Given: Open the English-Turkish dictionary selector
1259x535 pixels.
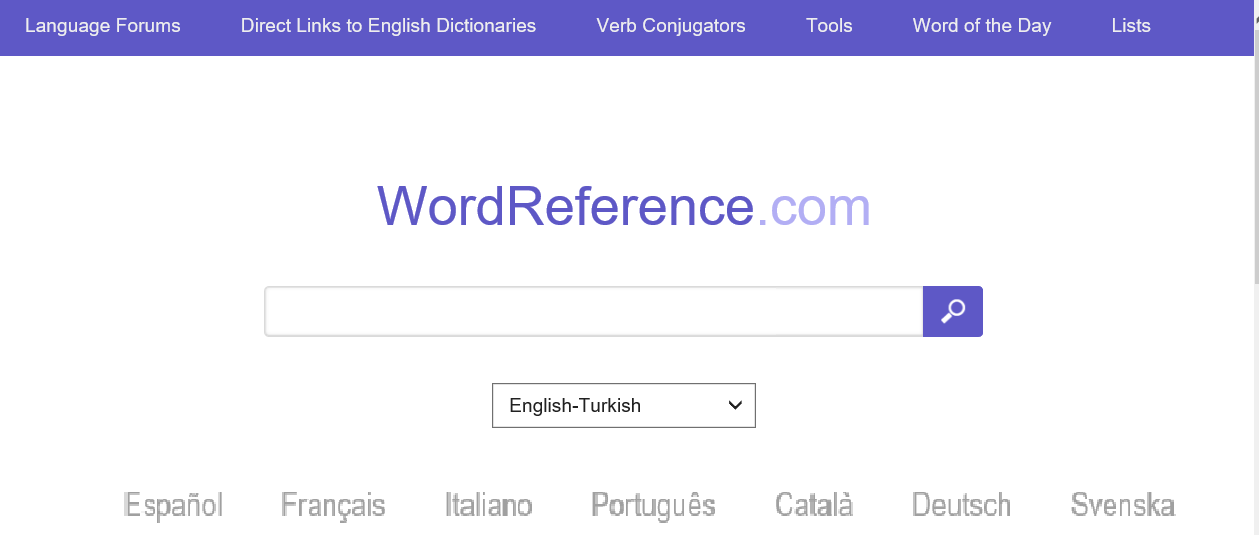Looking at the screenshot, I should click(623, 405).
